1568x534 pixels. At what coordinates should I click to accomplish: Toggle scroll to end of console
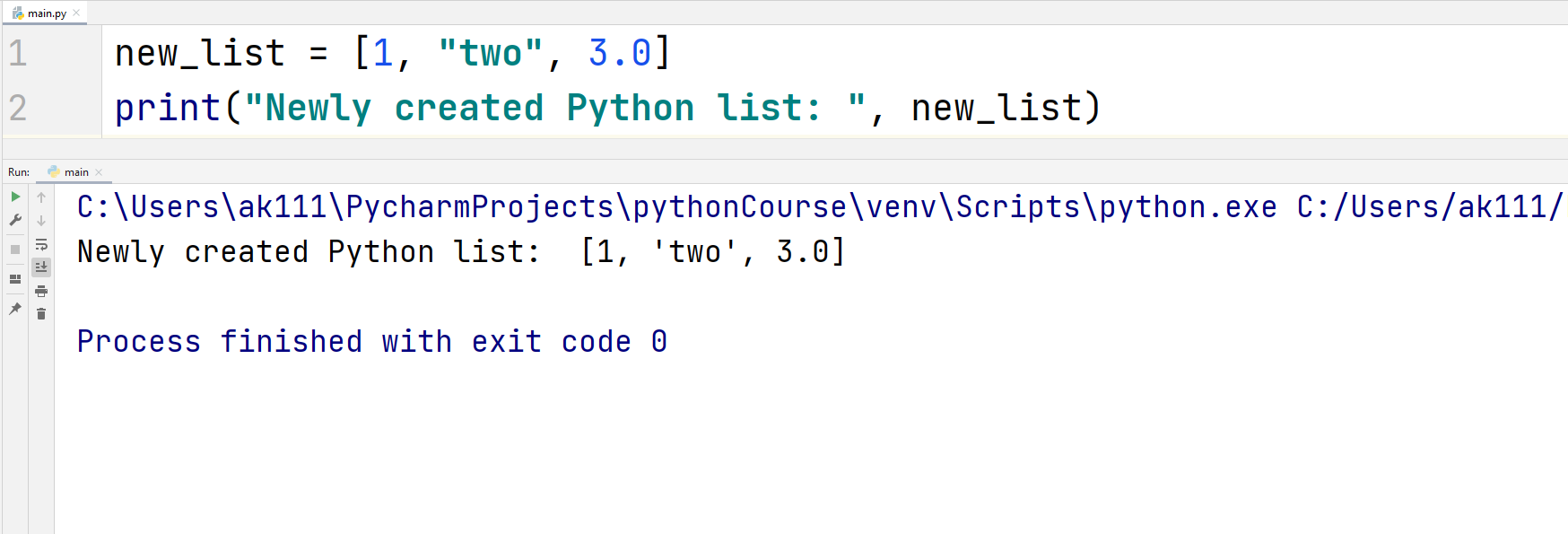click(41, 267)
